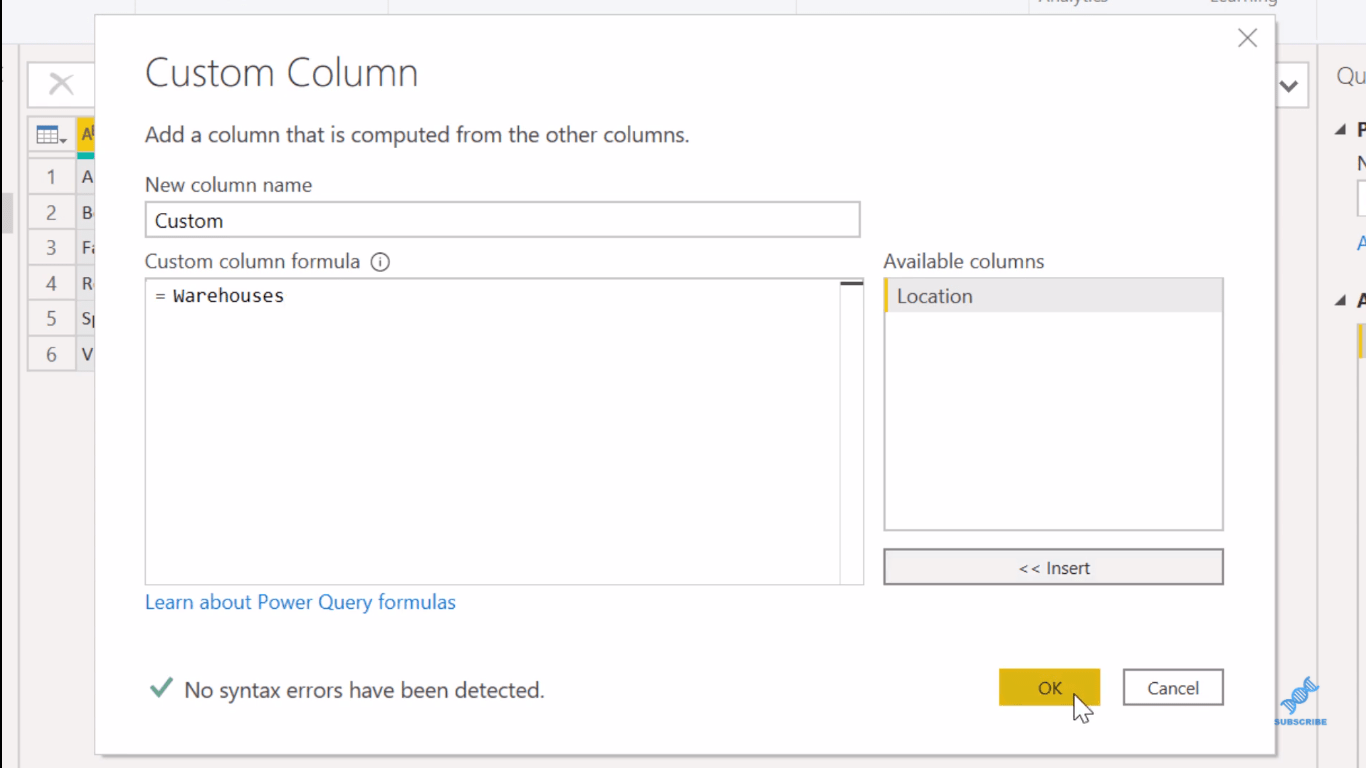The height and width of the screenshot is (768, 1366).
Task: Click the Subscribe DNA logo
Action: (x=1300, y=701)
